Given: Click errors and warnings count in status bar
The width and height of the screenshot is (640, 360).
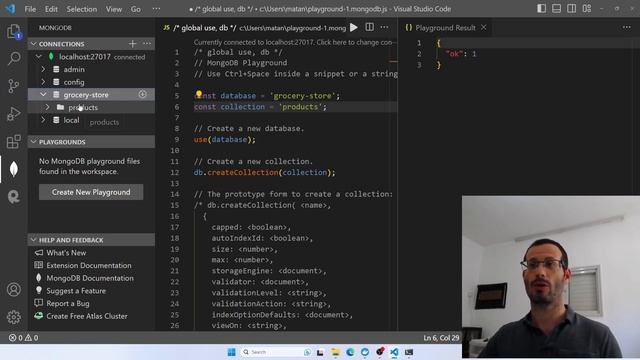Looking at the screenshot, I should tap(24, 338).
